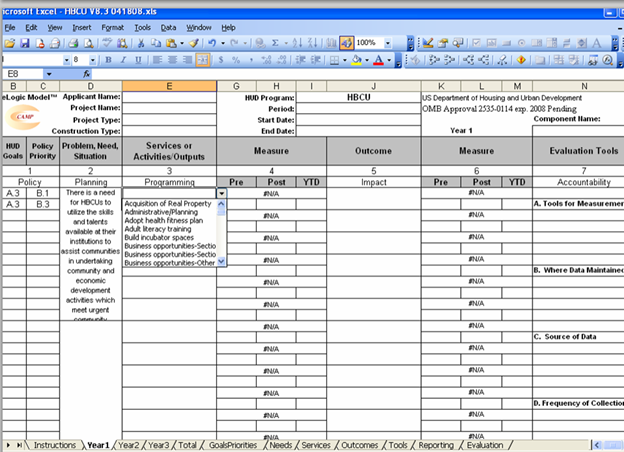624x452 pixels.
Task: Save the workbook with the floppy icon
Action: [x=25, y=43]
